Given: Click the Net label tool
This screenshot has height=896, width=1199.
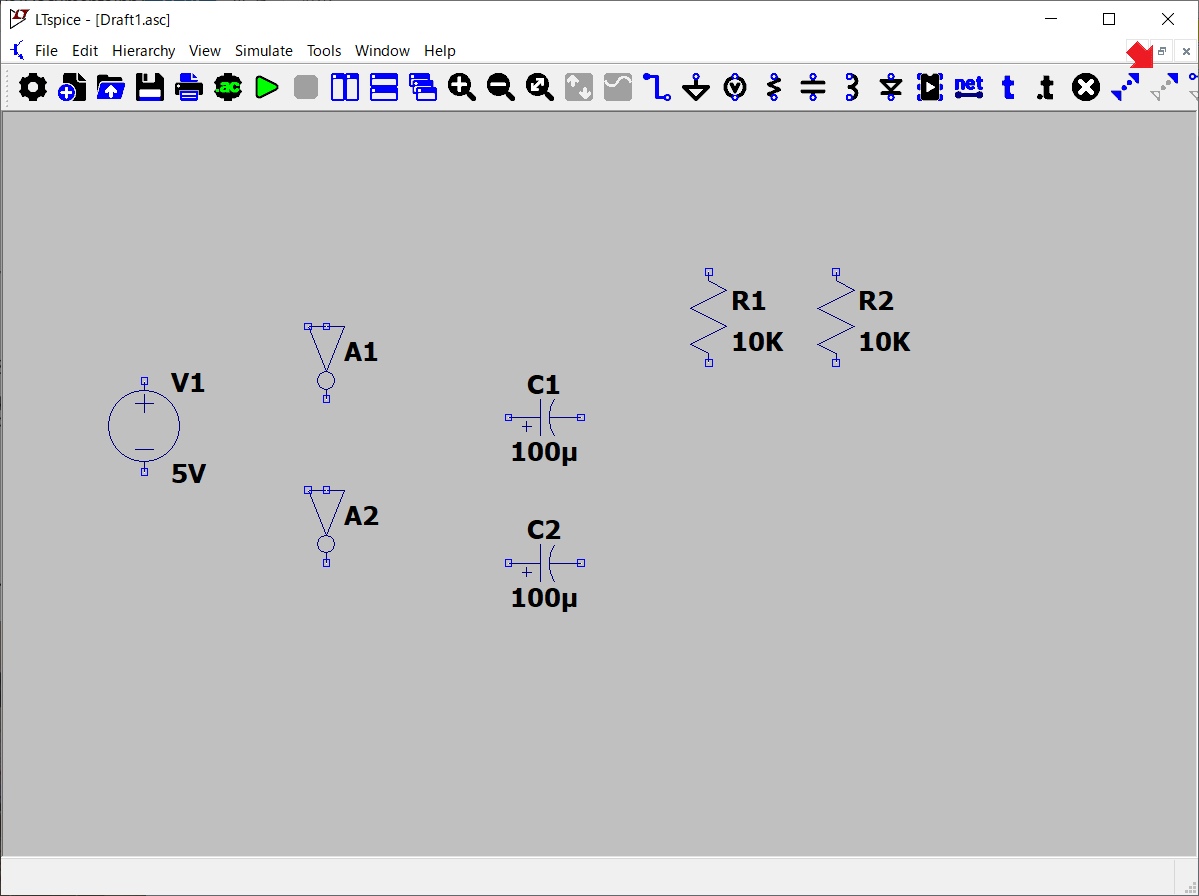Looking at the screenshot, I should click(969, 88).
